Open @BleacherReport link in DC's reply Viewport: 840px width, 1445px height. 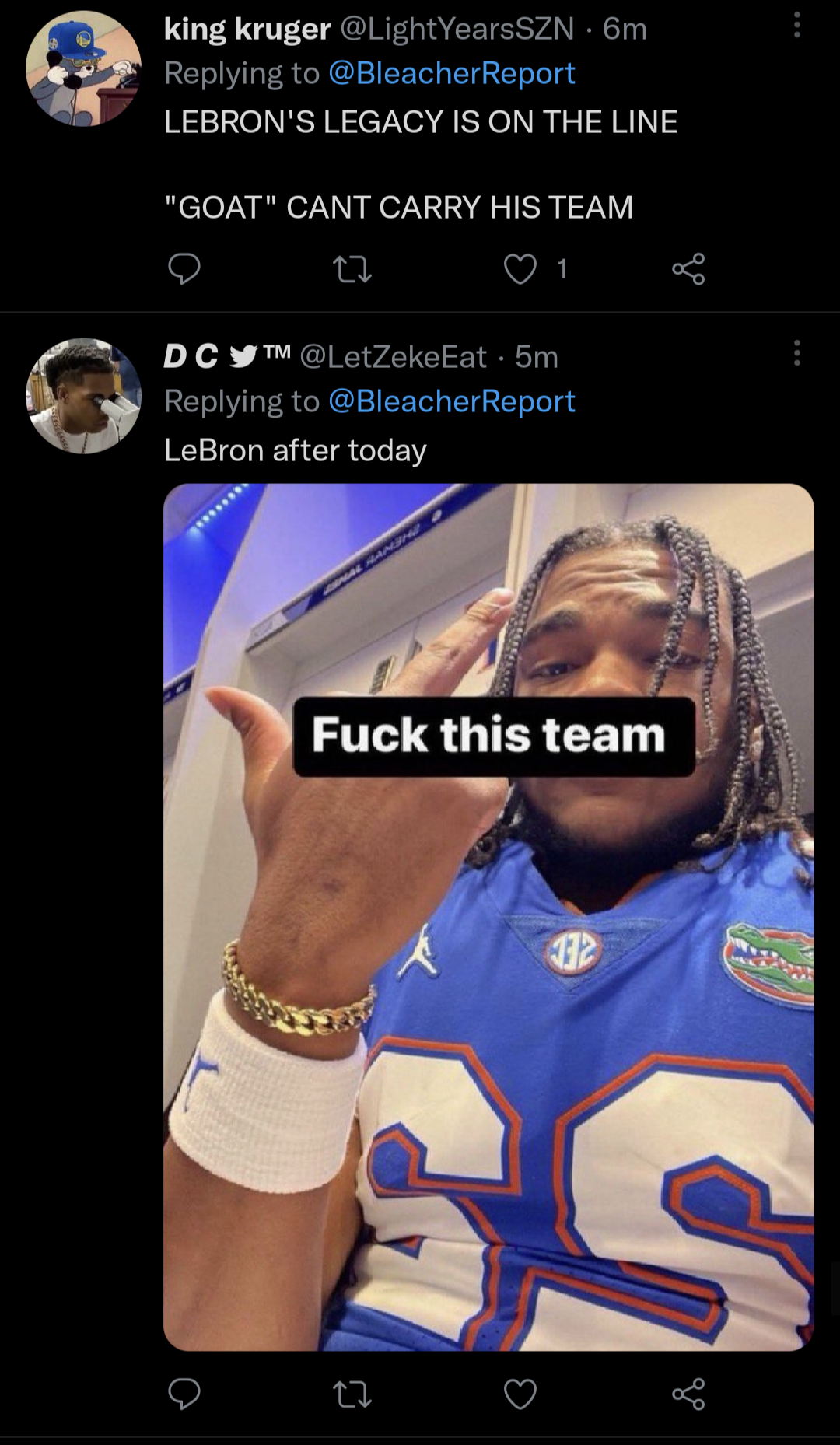pyautogui.click(x=451, y=401)
